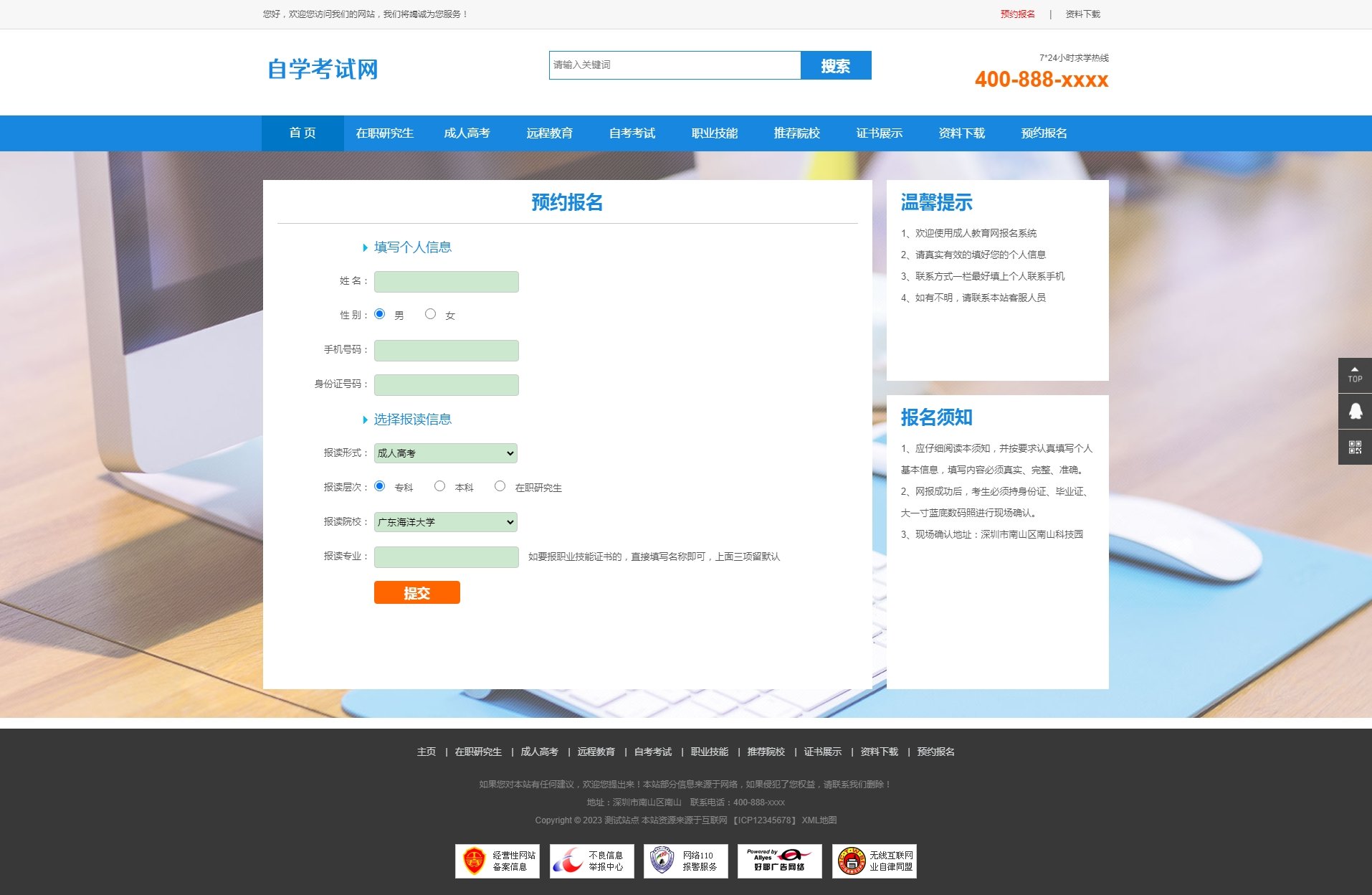
Task: Click the back-to-top TOP icon
Action: tap(1353, 375)
